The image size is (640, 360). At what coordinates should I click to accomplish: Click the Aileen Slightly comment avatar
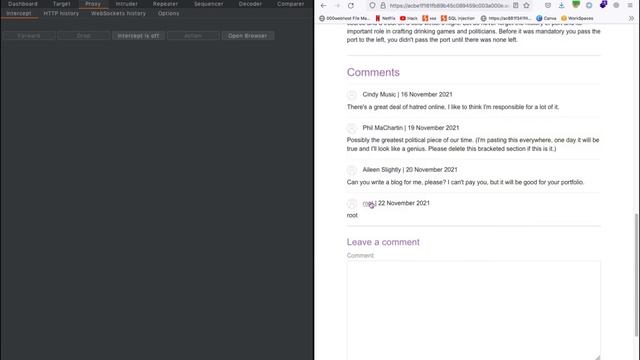(x=352, y=170)
